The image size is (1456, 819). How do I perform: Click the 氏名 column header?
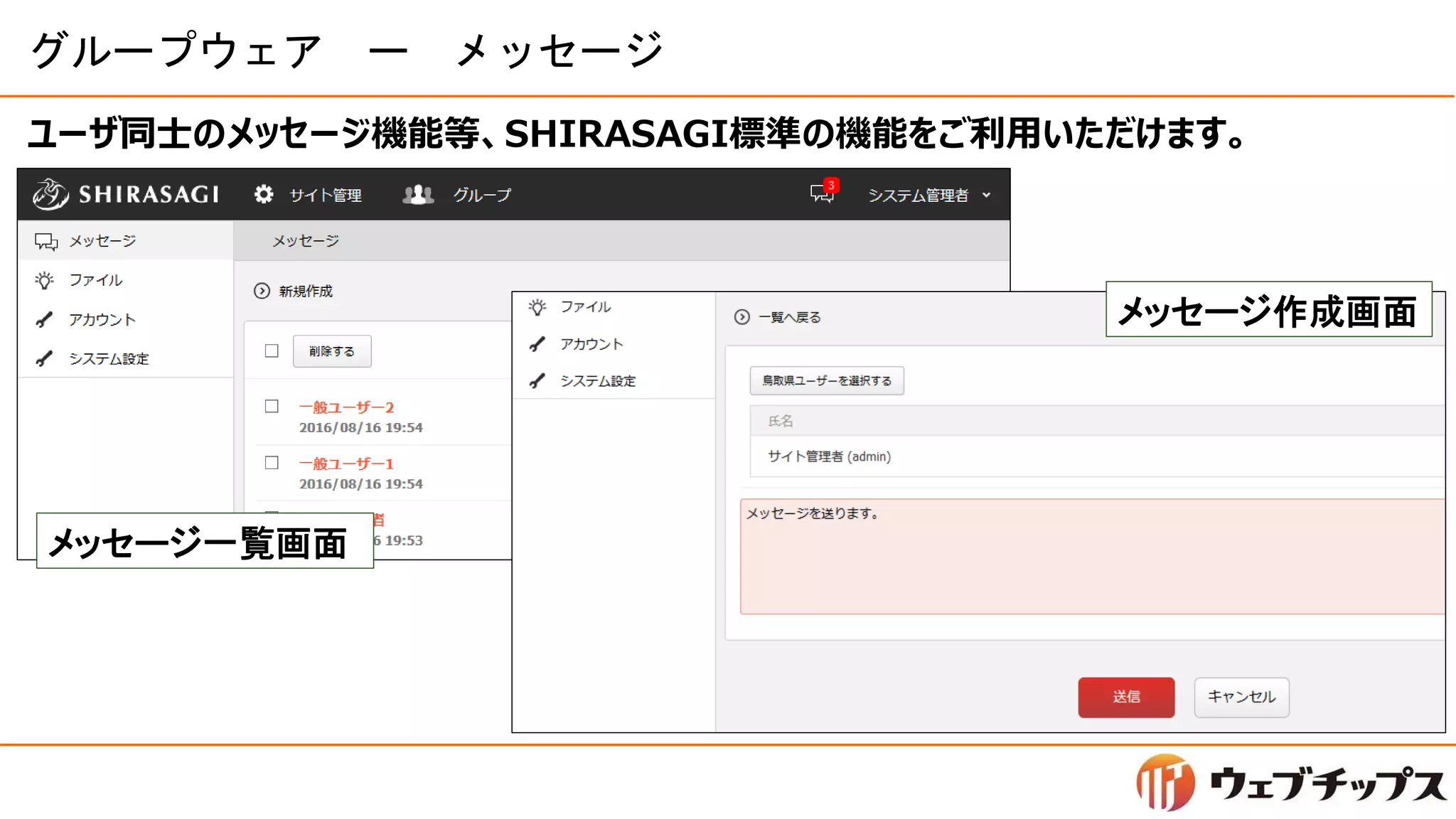781,421
